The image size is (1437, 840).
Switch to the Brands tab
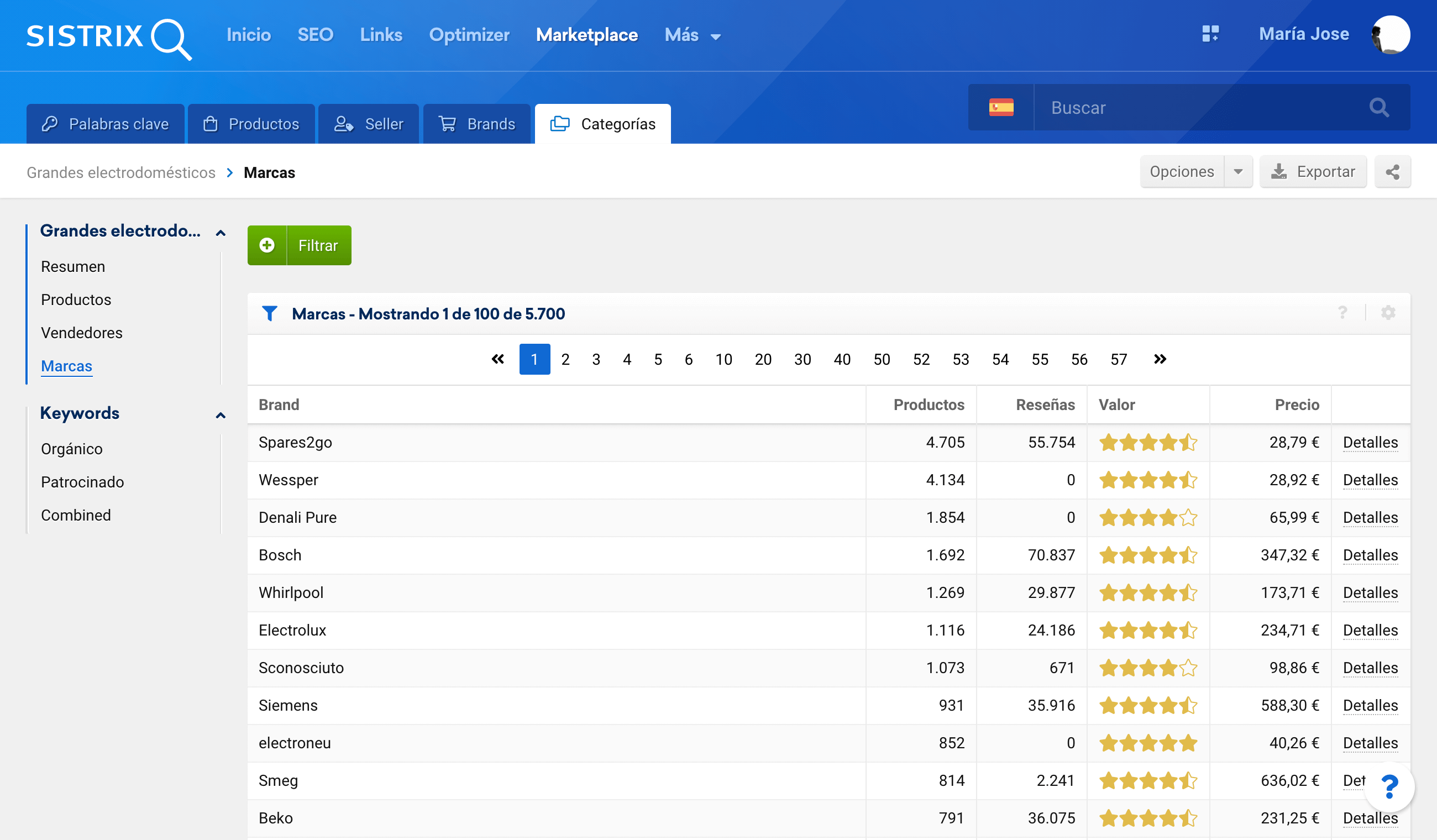point(477,124)
